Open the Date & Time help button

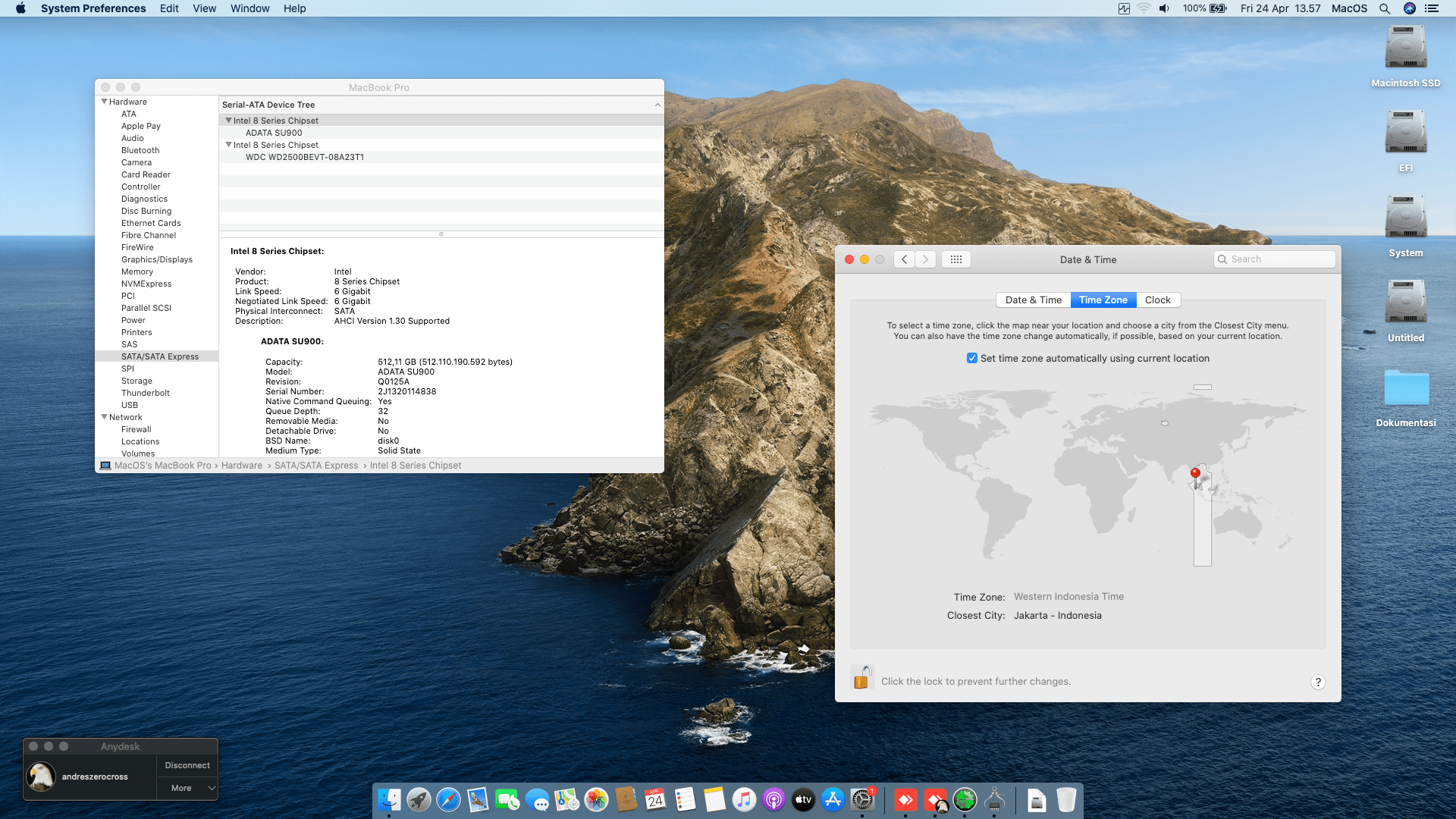point(1318,682)
